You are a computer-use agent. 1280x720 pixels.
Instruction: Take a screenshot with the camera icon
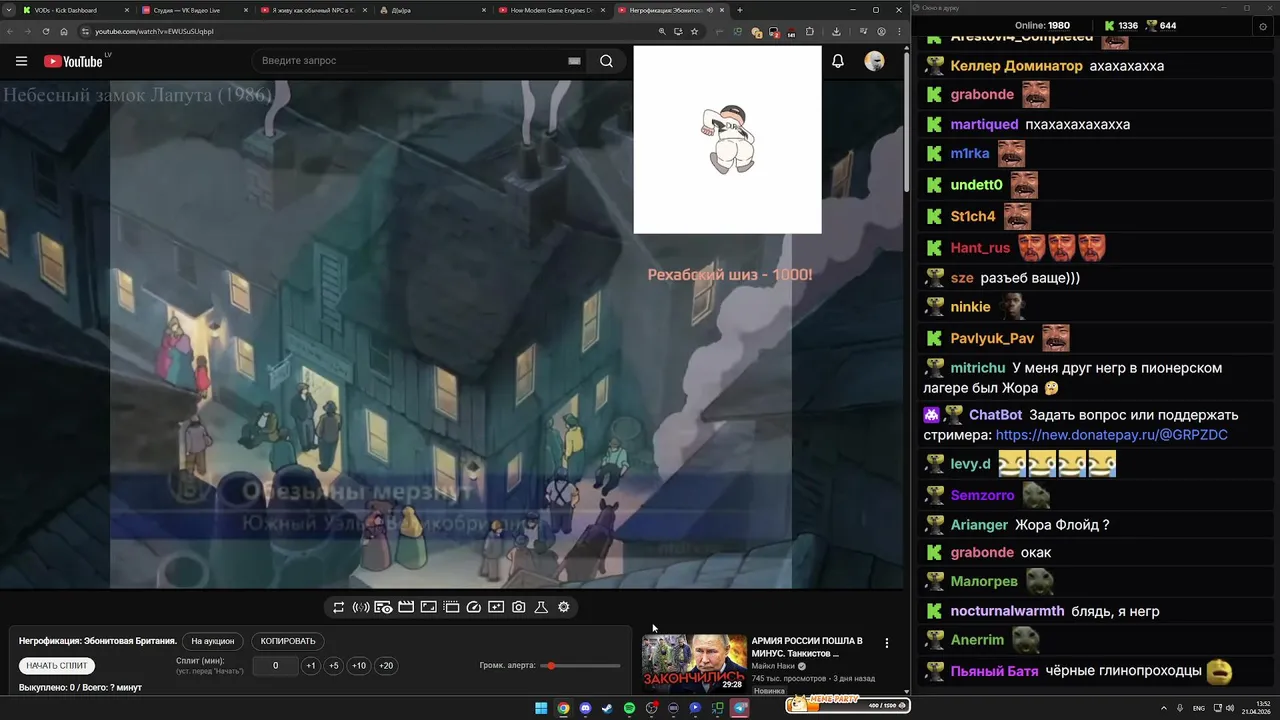(x=519, y=607)
